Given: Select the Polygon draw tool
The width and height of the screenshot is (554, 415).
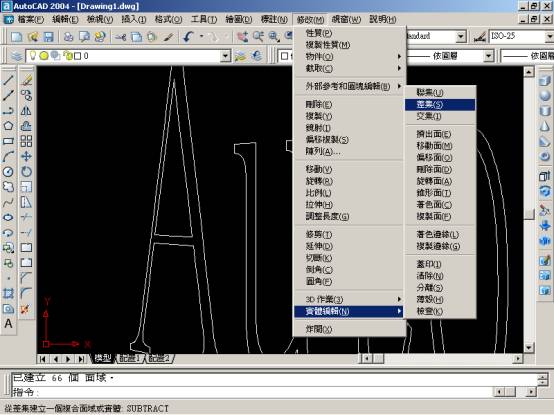Looking at the screenshot, I should pyautogui.click(x=8, y=125).
